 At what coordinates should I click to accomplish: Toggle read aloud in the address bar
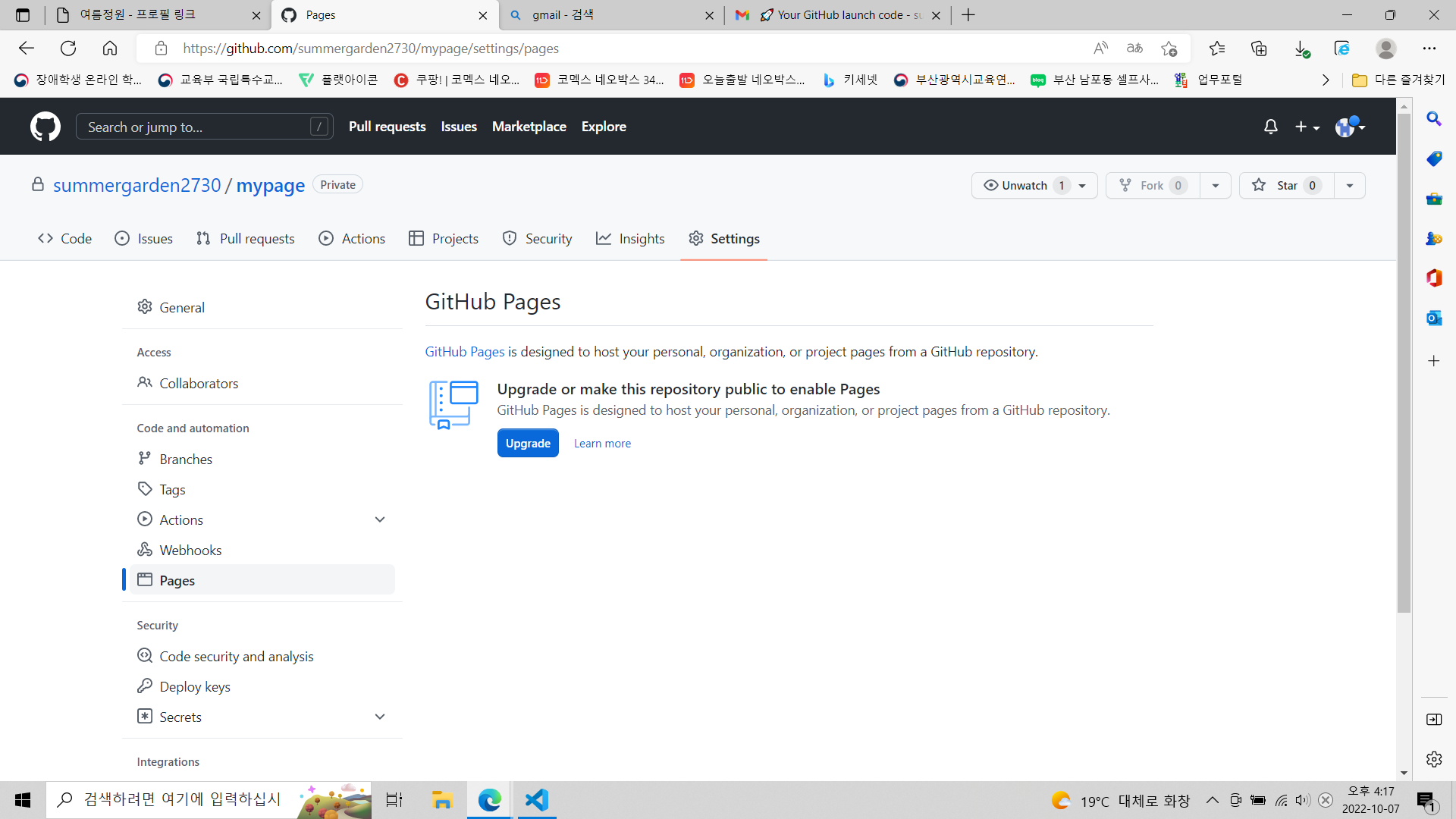[x=1100, y=49]
